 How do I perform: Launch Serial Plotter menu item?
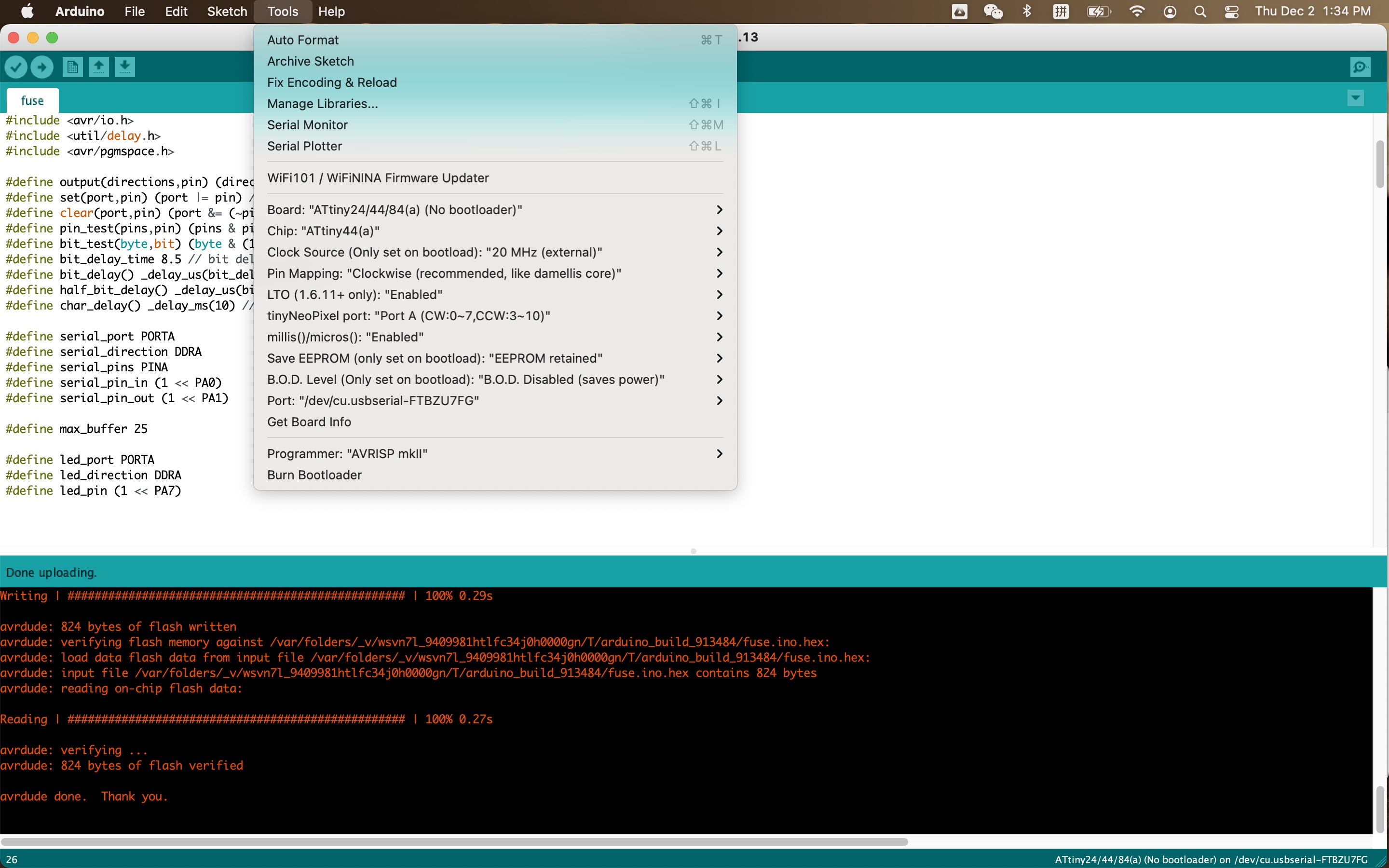point(495,146)
